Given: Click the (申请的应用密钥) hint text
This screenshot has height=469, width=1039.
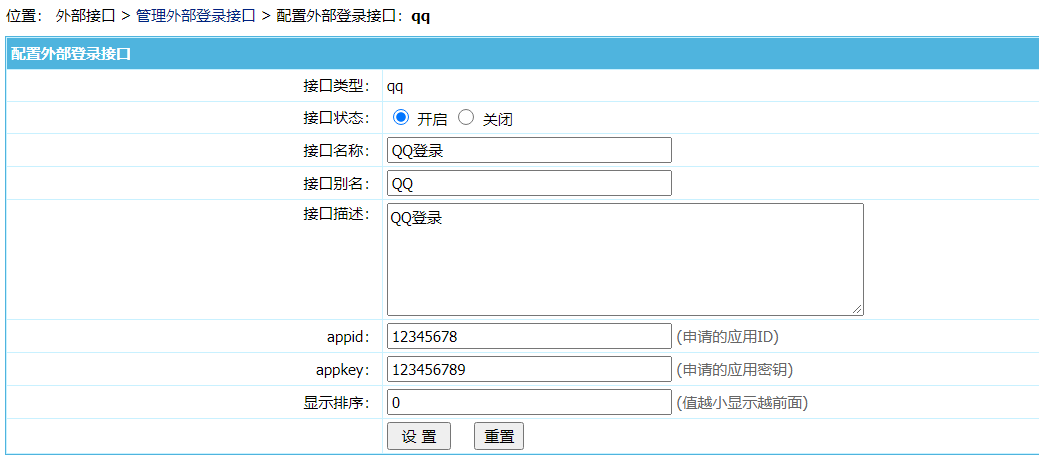Looking at the screenshot, I should pyautogui.click(x=734, y=370).
